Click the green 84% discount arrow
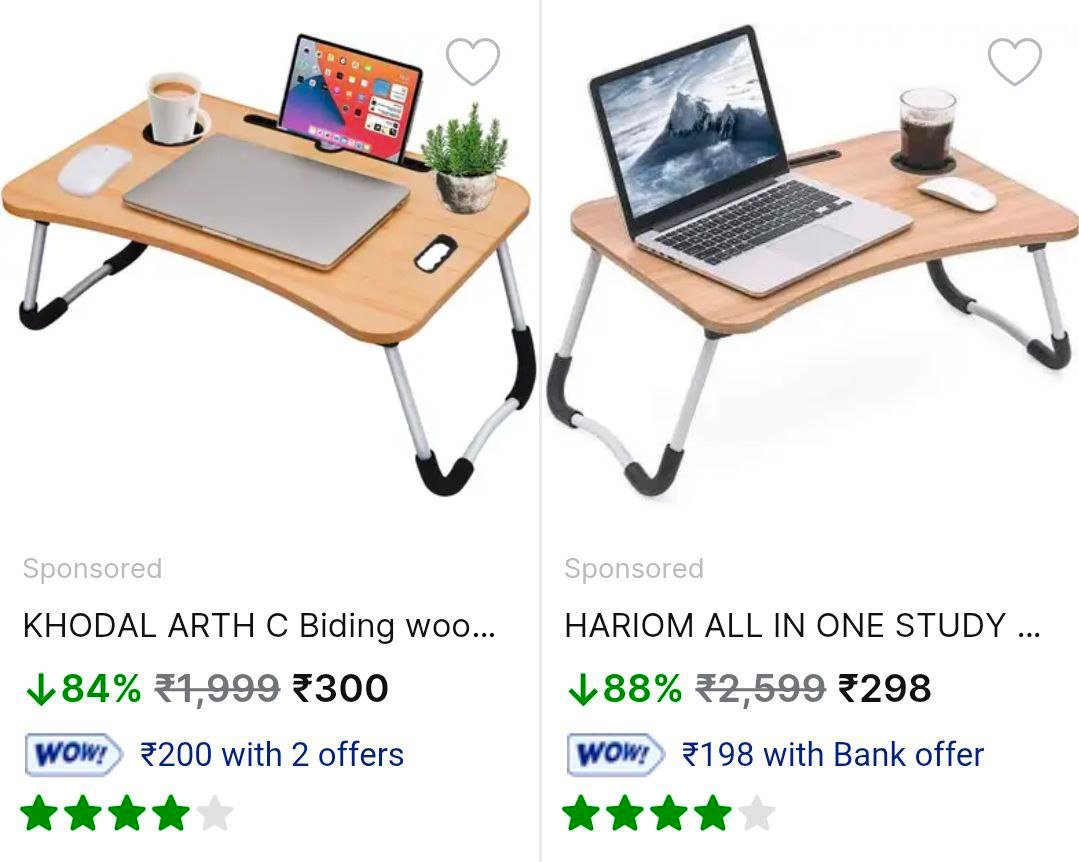Image resolution: width=1079 pixels, height=862 pixels. tap(39, 689)
